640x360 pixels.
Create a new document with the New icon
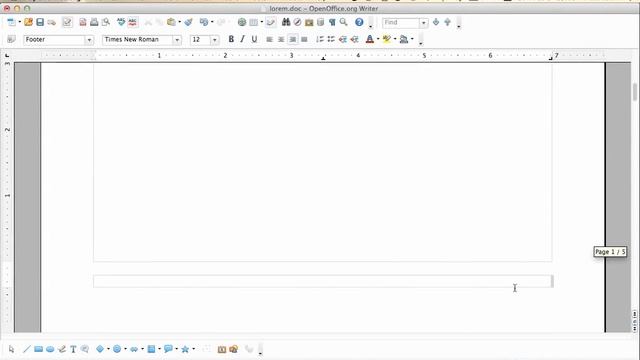[x=11, y=22]
